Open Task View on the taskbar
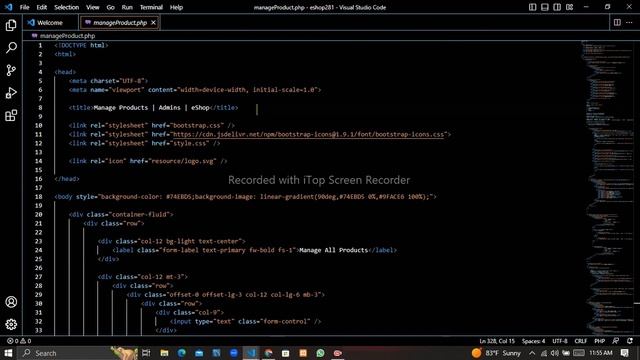 pyautogui.click(x=146, y=353)
